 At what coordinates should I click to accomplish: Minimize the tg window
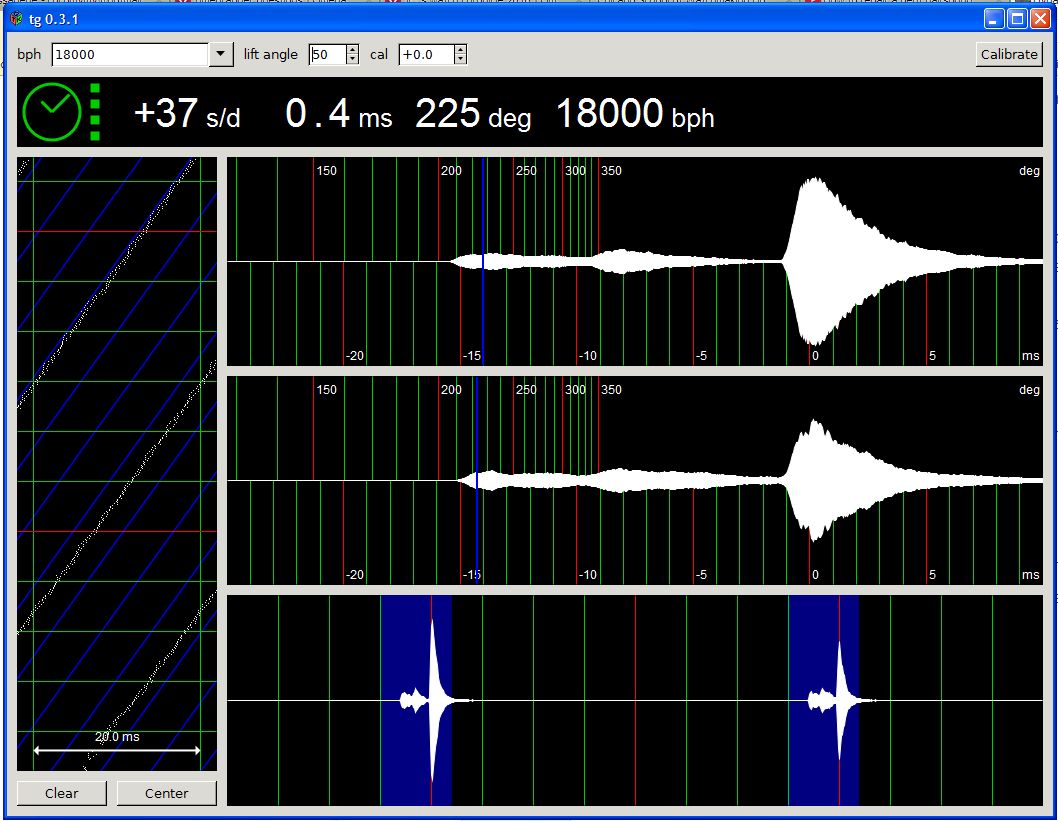(x=993, y=19)
